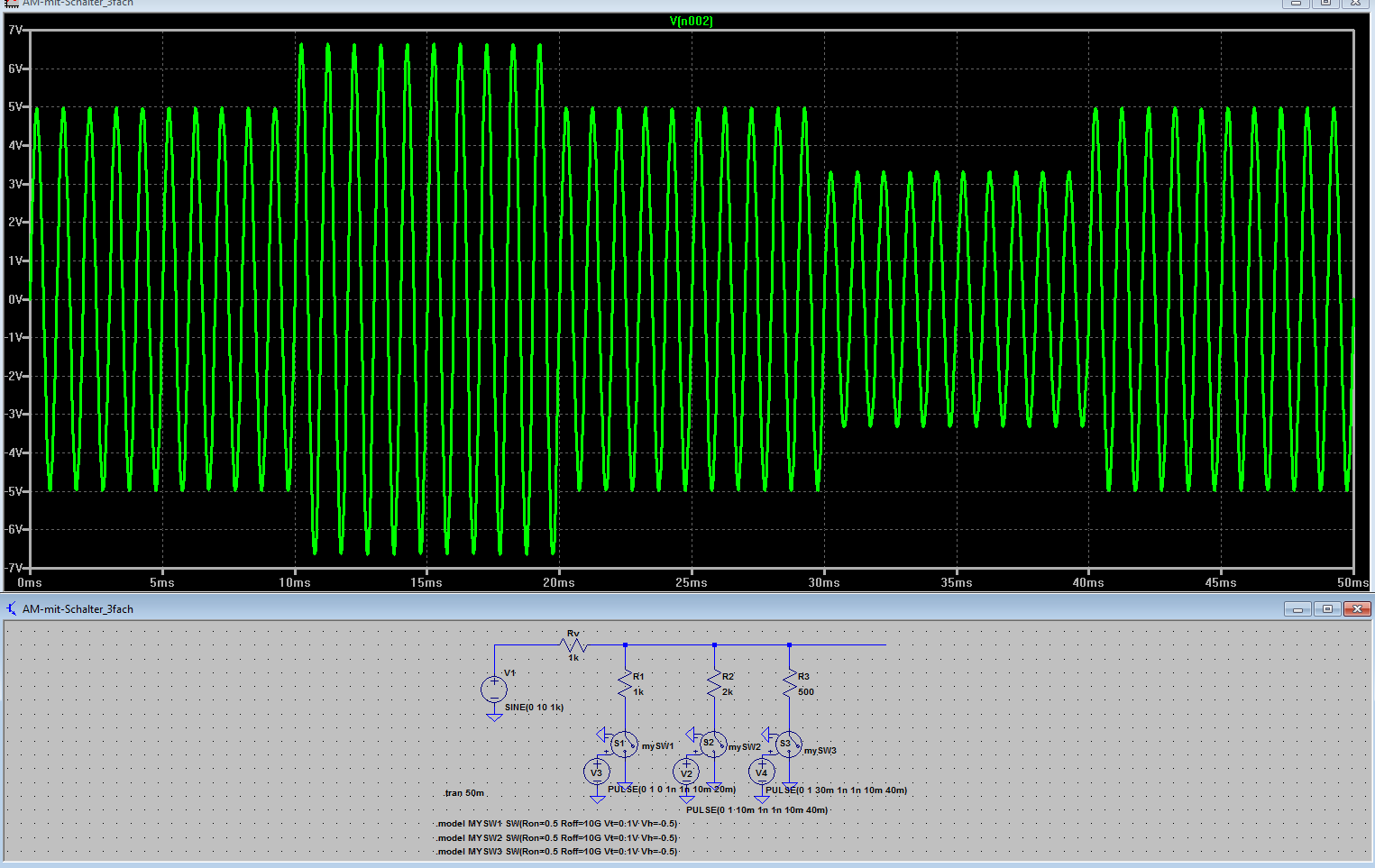Click the PULSE(0 1 0 1n 1n 10m 20m) text
This screenshot has height=868, width=1375.
[672, 790]
